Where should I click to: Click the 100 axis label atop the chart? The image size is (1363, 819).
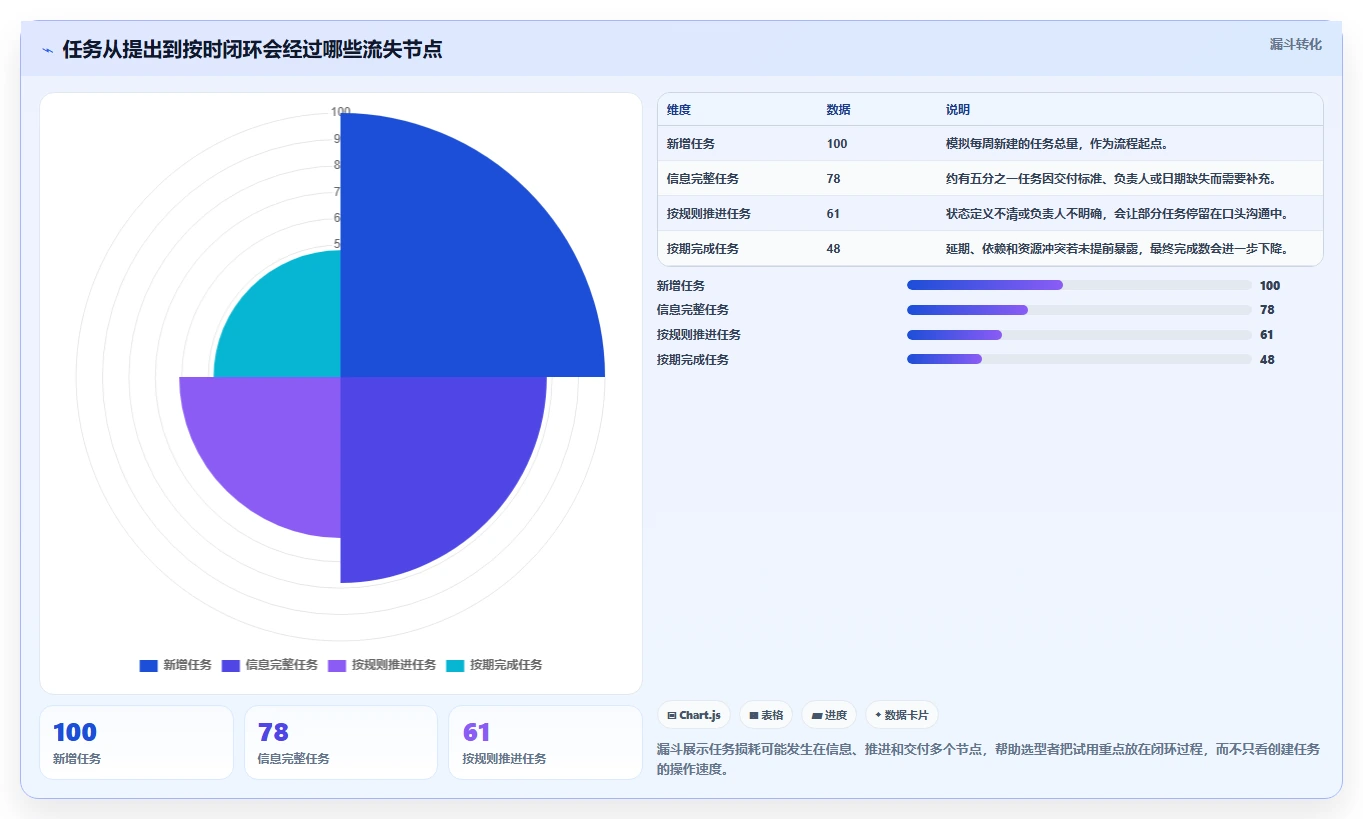pos(341,112)
